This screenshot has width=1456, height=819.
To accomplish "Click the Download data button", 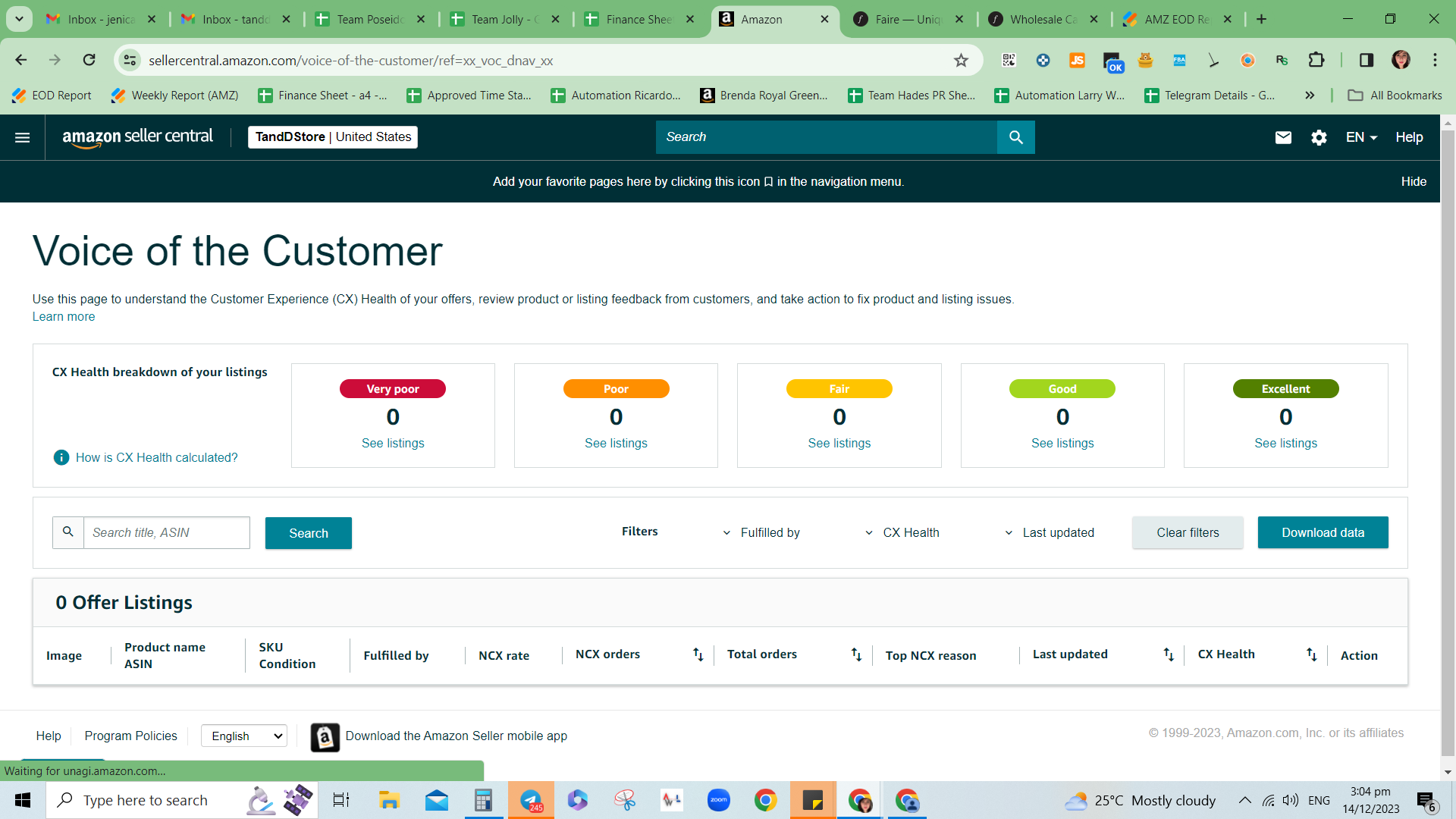I will point(1323,532).
